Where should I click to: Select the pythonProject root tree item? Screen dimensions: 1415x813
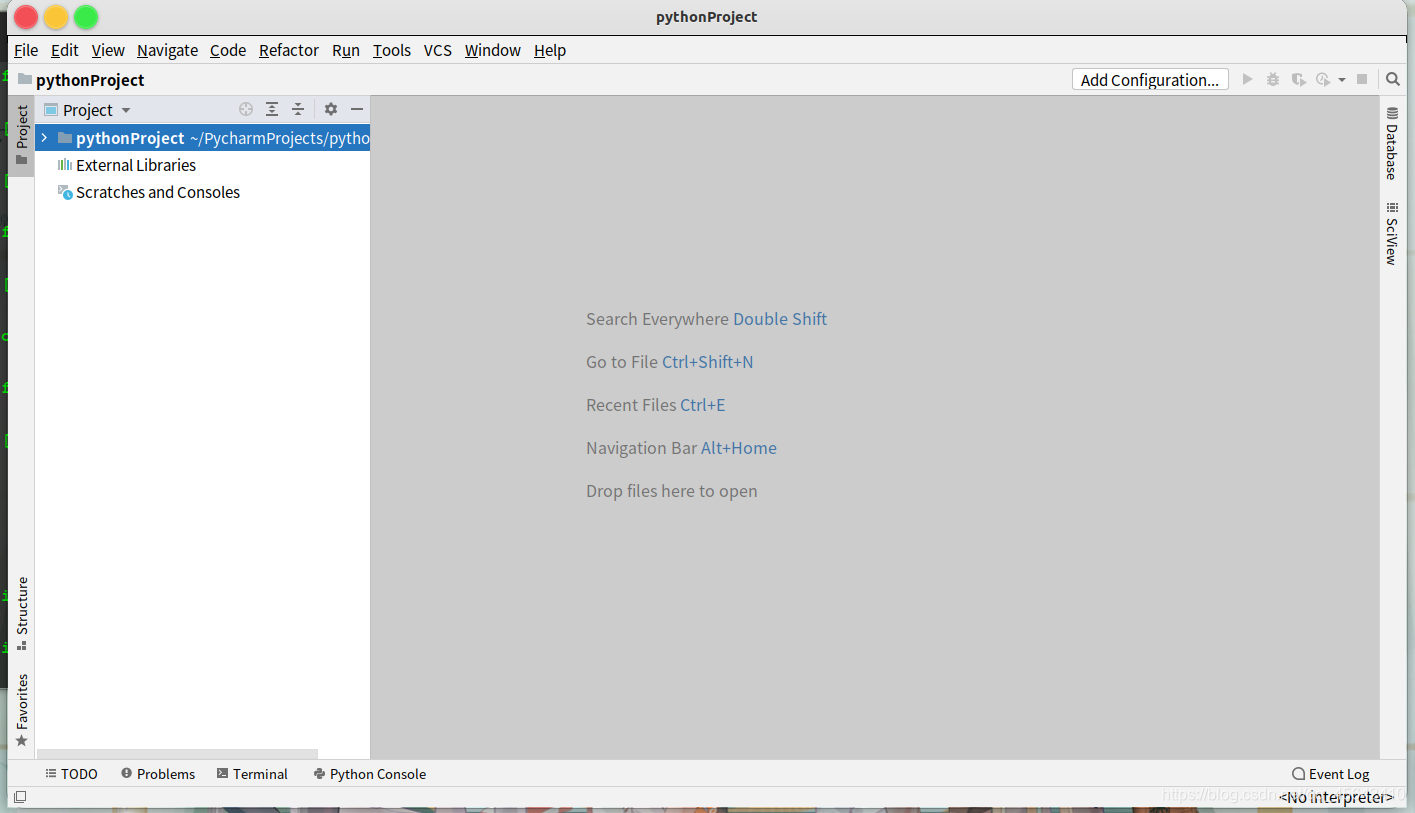click(203, 138)
